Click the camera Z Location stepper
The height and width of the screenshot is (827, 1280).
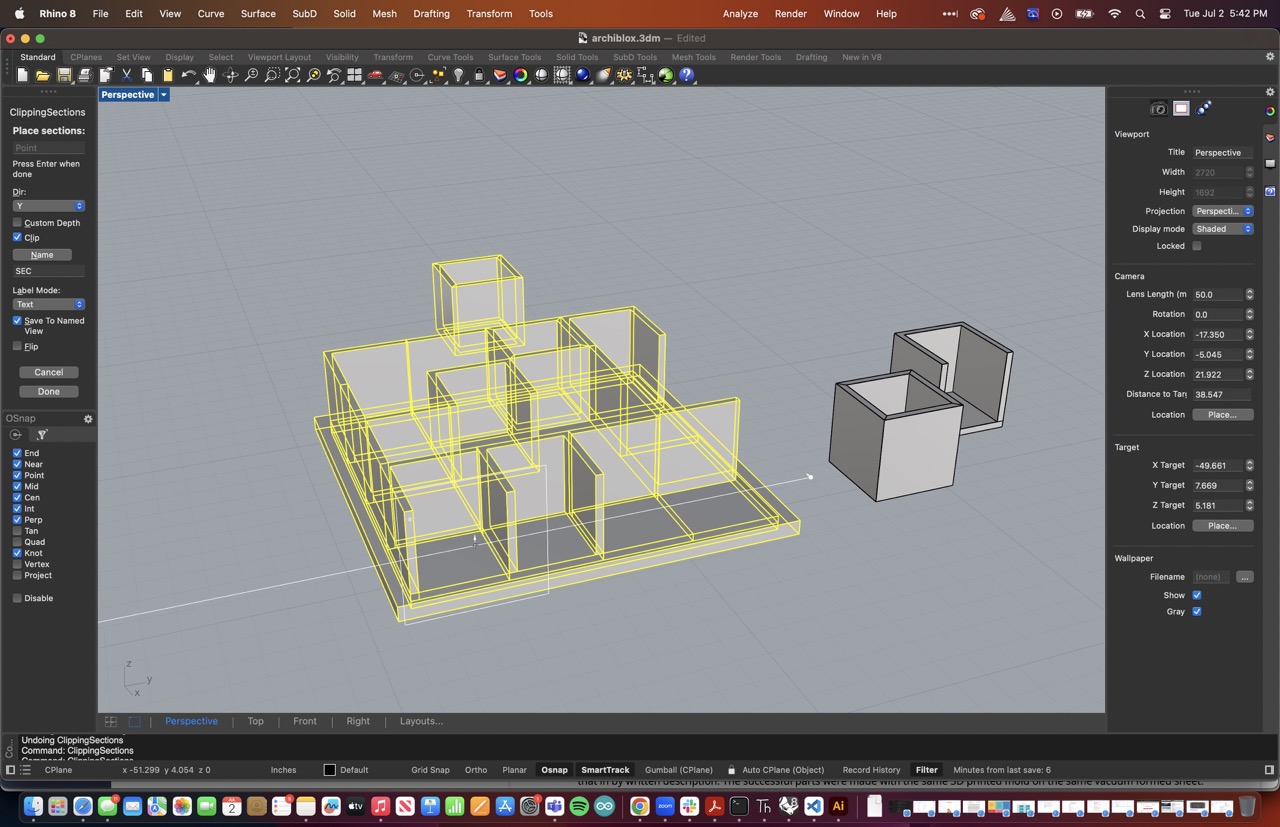1249,374
